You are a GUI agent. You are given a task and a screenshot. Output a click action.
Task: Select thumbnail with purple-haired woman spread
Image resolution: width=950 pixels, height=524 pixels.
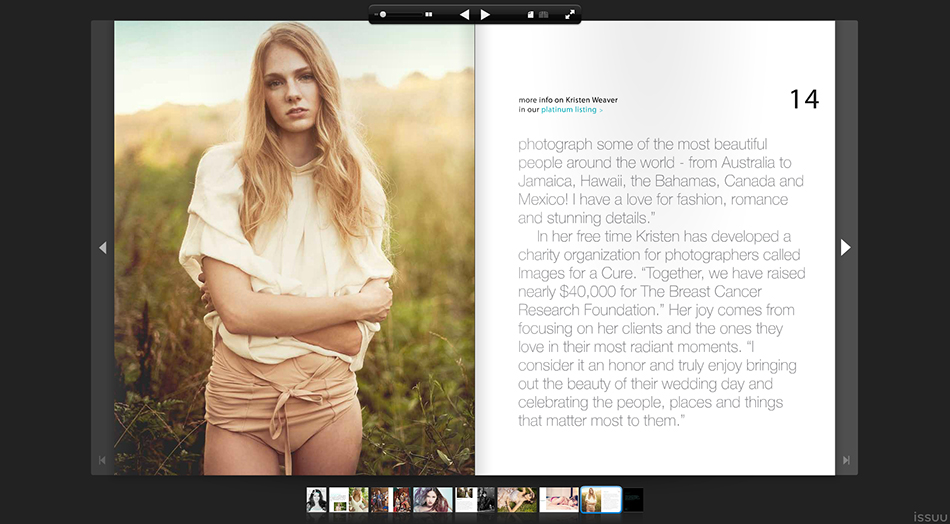coord(433,500)
